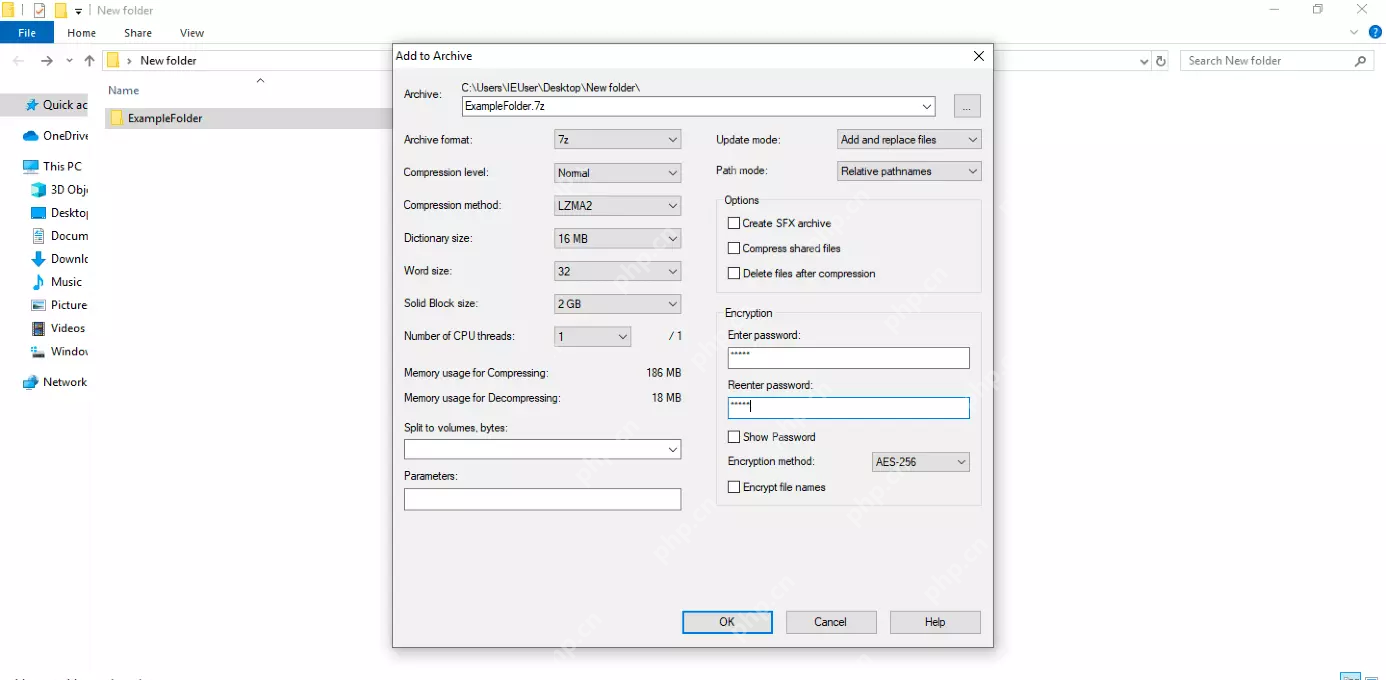This screenshot has width=1386, height=680.
Task: Click the browse button beside archive name
Action: click(x=967, y=106)
